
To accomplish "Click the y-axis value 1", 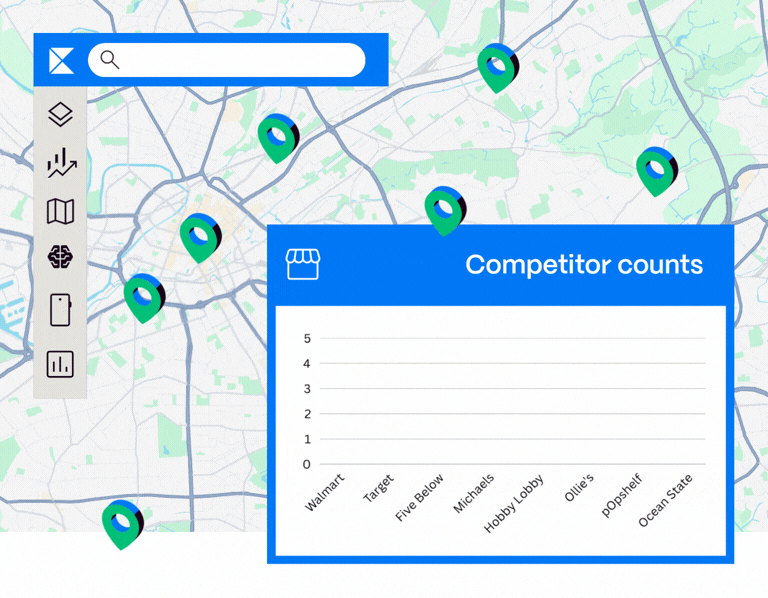I will coord(307,439).
